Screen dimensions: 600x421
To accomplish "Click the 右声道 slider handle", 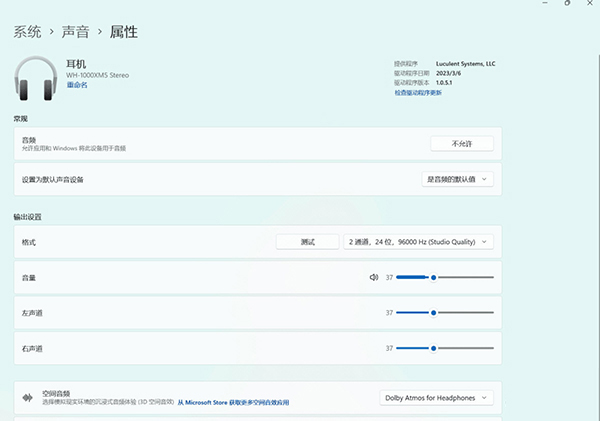I will [x=433, y=348].
